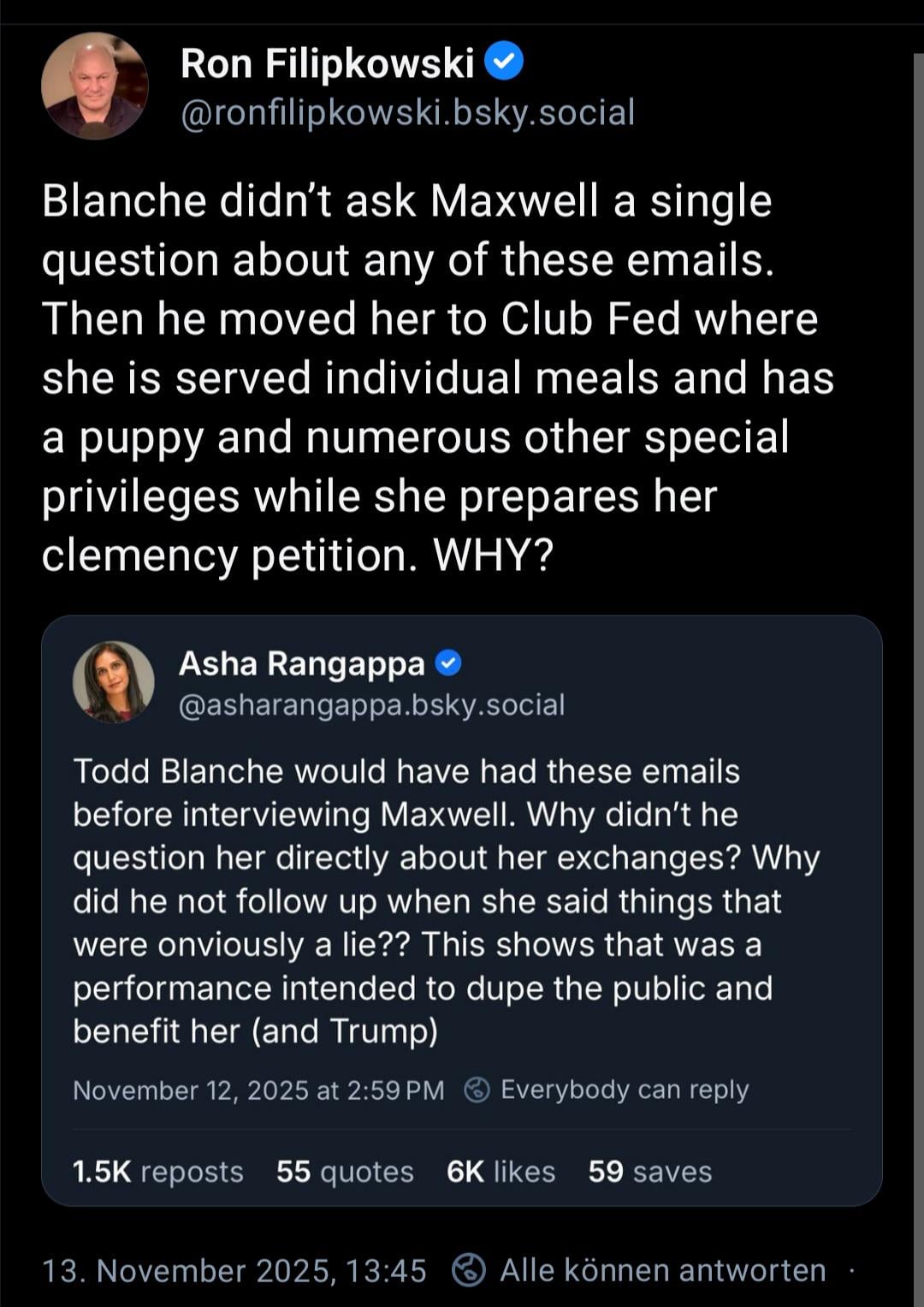Click Asha Rangappa's blue verified badge

click(x=448, y=663)
